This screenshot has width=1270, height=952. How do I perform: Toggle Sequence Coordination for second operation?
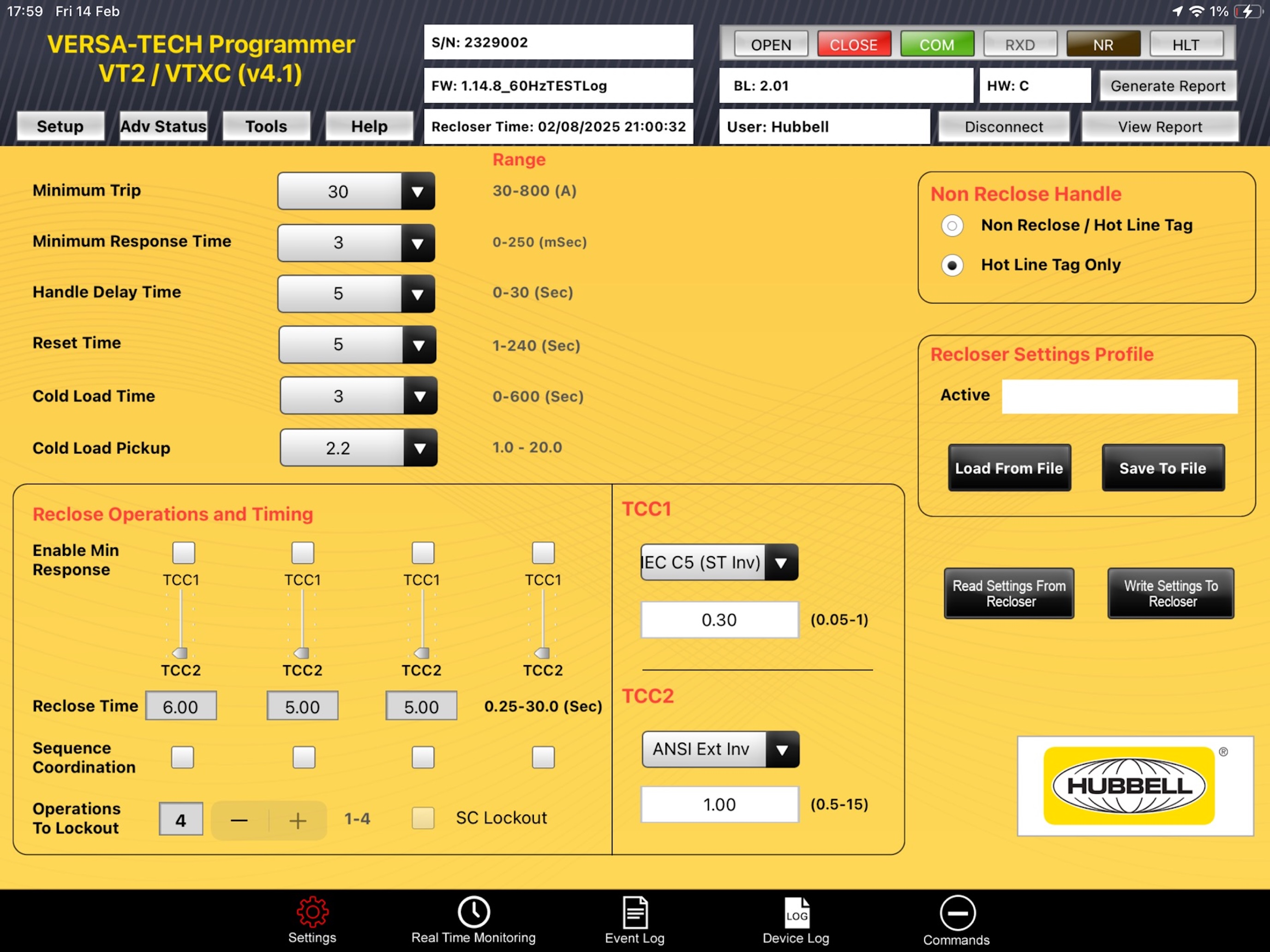coord(304,757)
